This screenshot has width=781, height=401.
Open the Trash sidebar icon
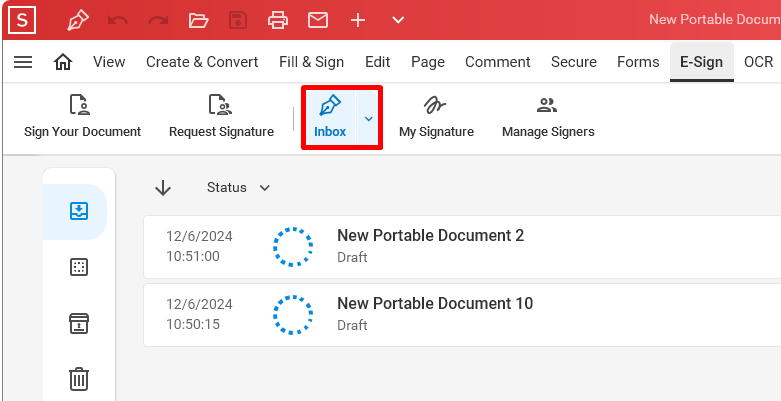pyautogui.click(x=79, y=379)
